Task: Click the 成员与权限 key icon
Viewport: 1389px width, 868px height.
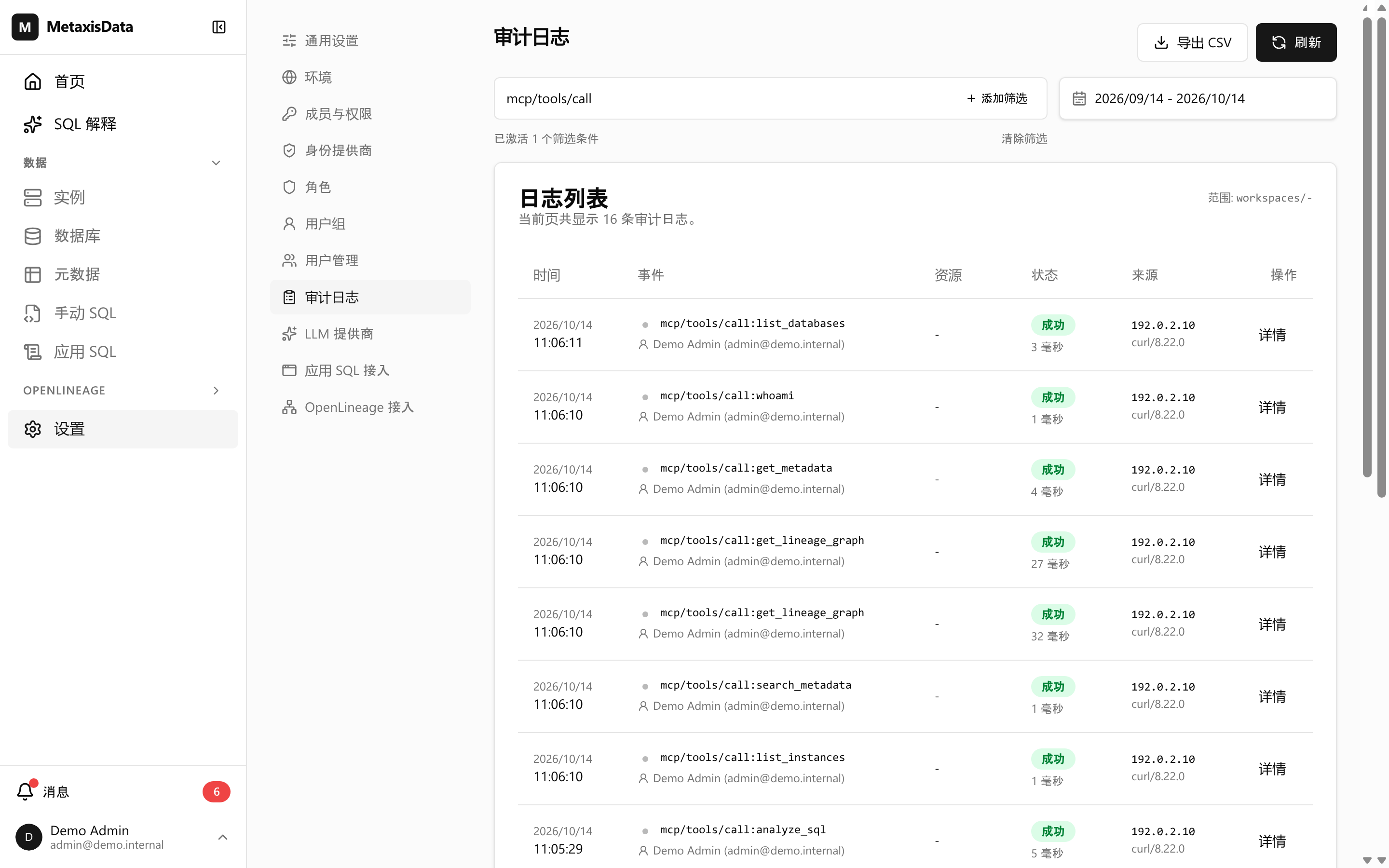Action: tap(289, 114)
